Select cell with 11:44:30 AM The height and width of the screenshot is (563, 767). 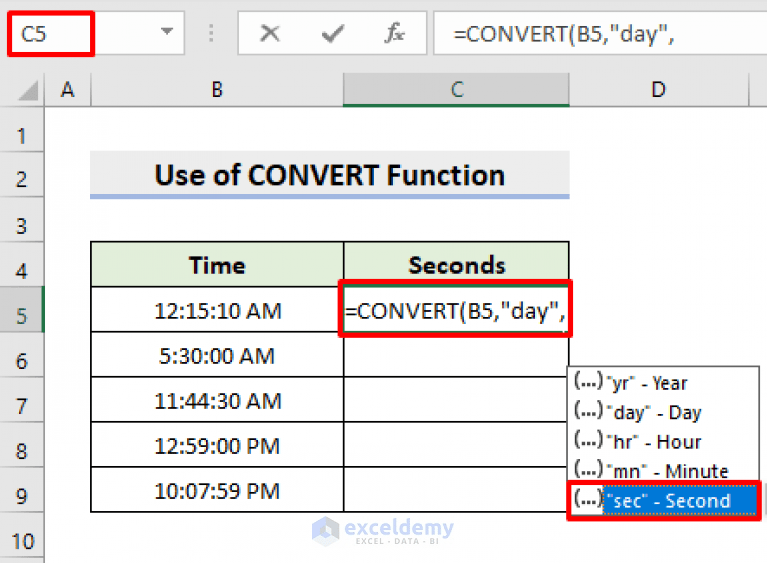tap(217, 400)
